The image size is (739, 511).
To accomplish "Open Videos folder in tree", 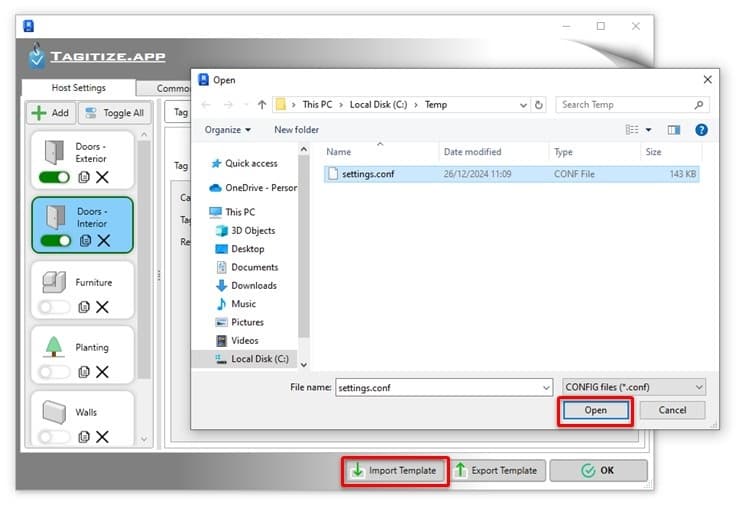I will [x=238, y=341].
